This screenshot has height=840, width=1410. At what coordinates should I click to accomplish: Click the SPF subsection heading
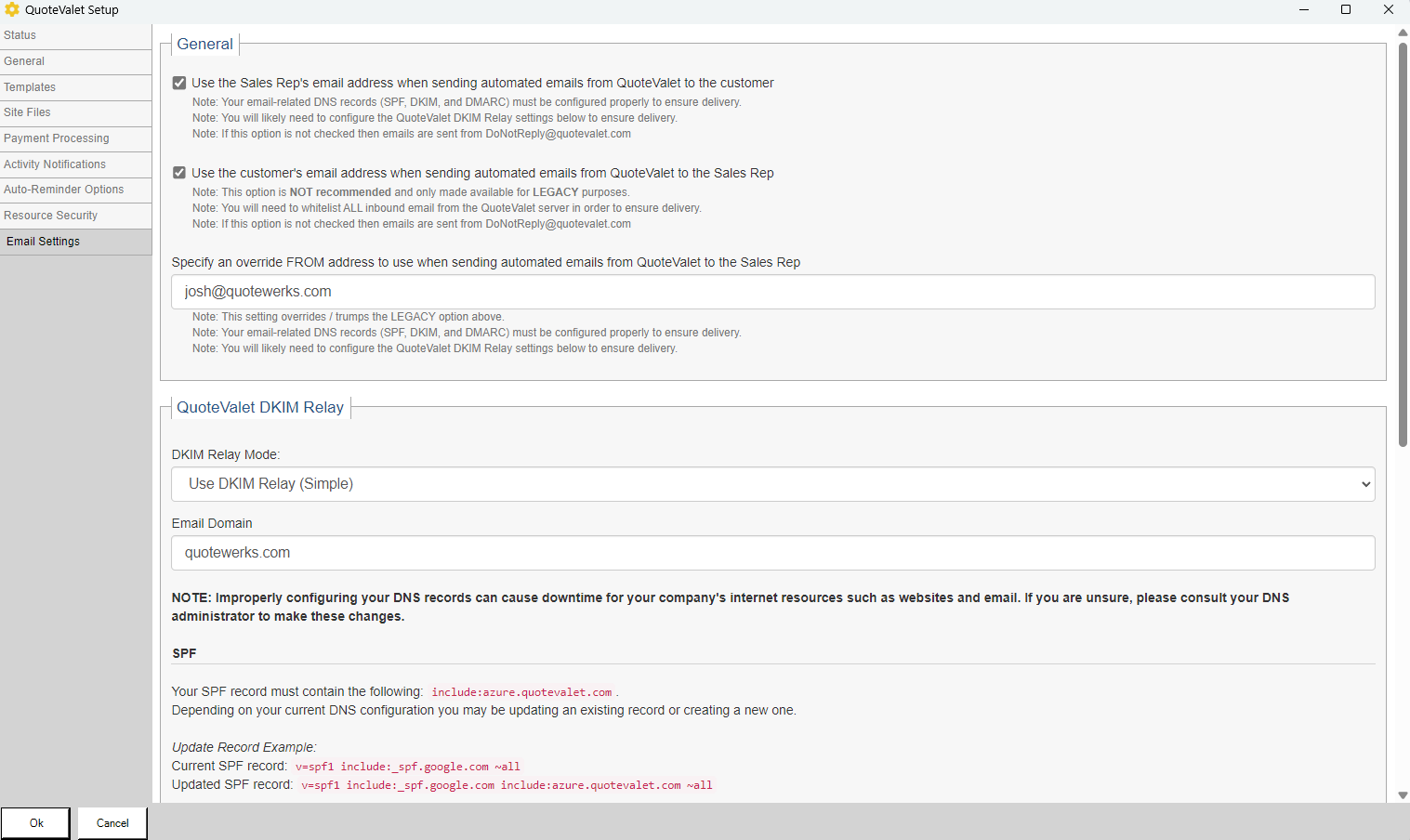coord(184,653)
